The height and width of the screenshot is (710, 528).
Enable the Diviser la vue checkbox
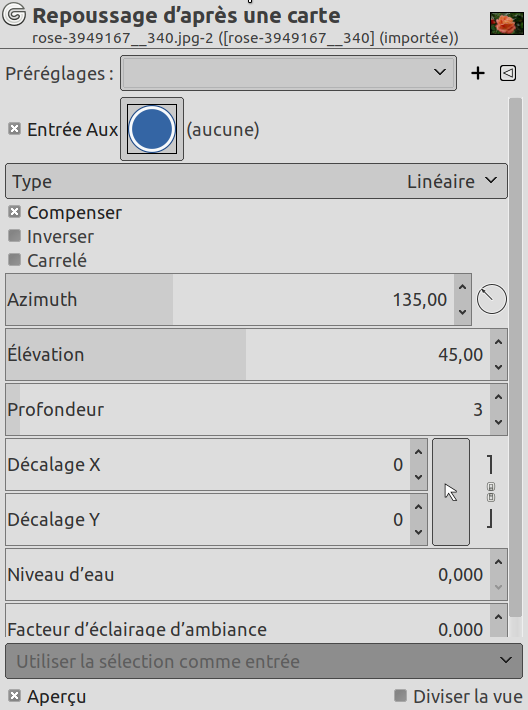coord(400,696)
